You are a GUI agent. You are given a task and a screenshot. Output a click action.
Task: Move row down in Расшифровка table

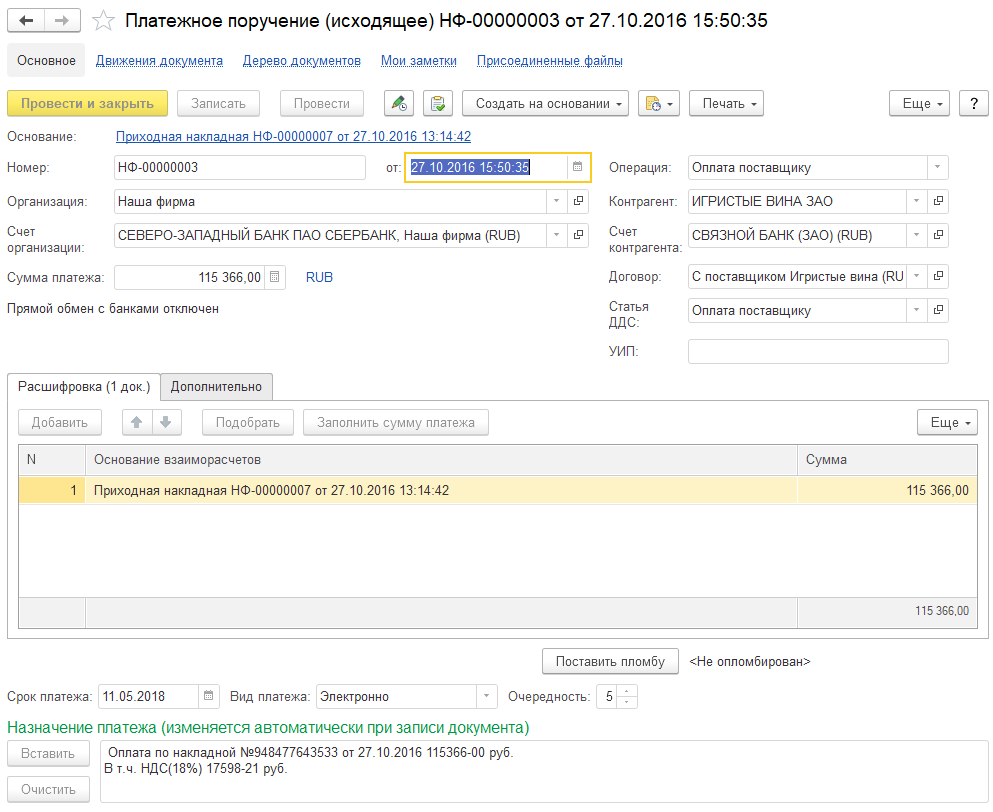click(165, 422)
